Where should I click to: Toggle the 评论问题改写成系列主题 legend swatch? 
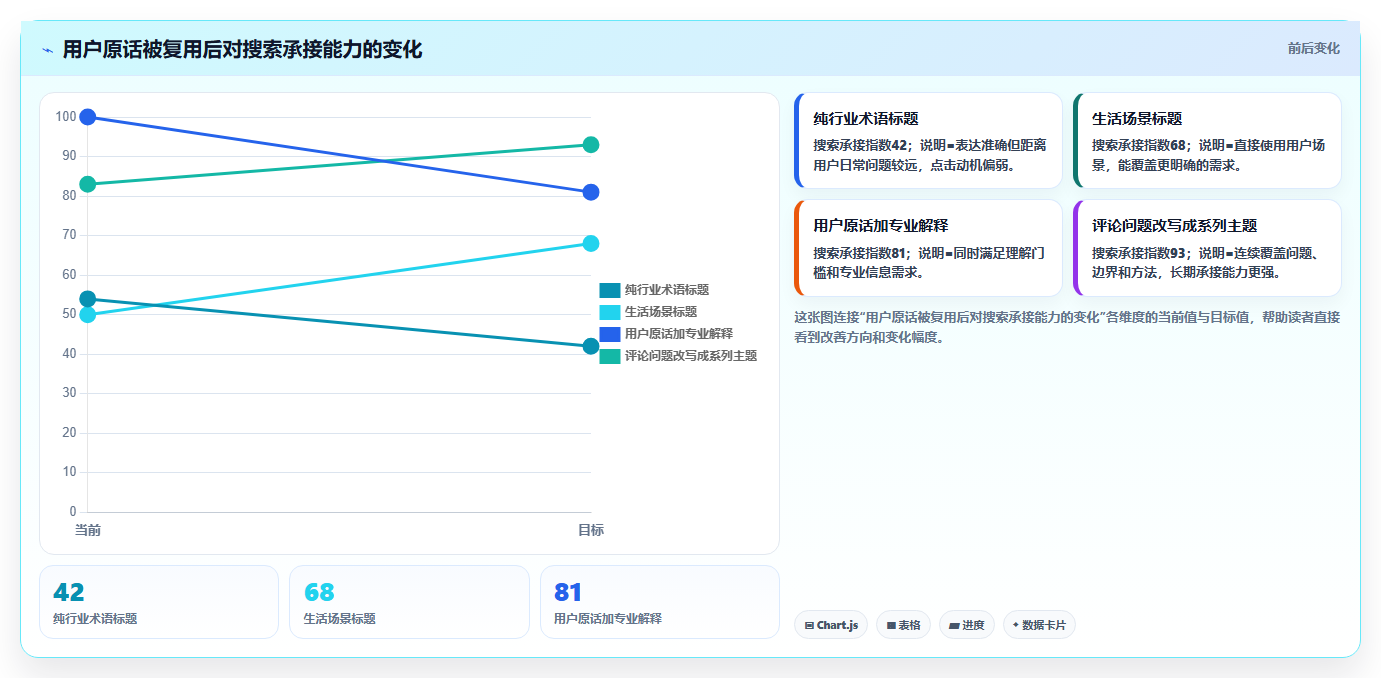pos(610,356)
